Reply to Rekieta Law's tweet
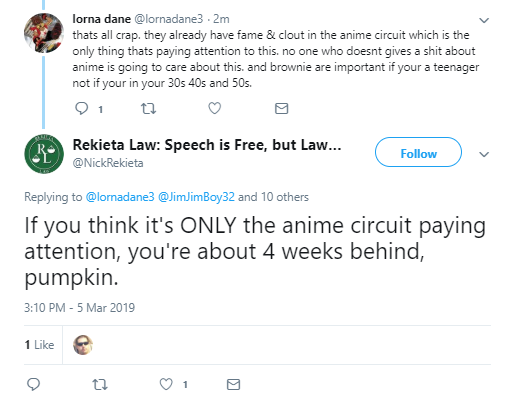520x405 pixels. [x=33, y=384]
